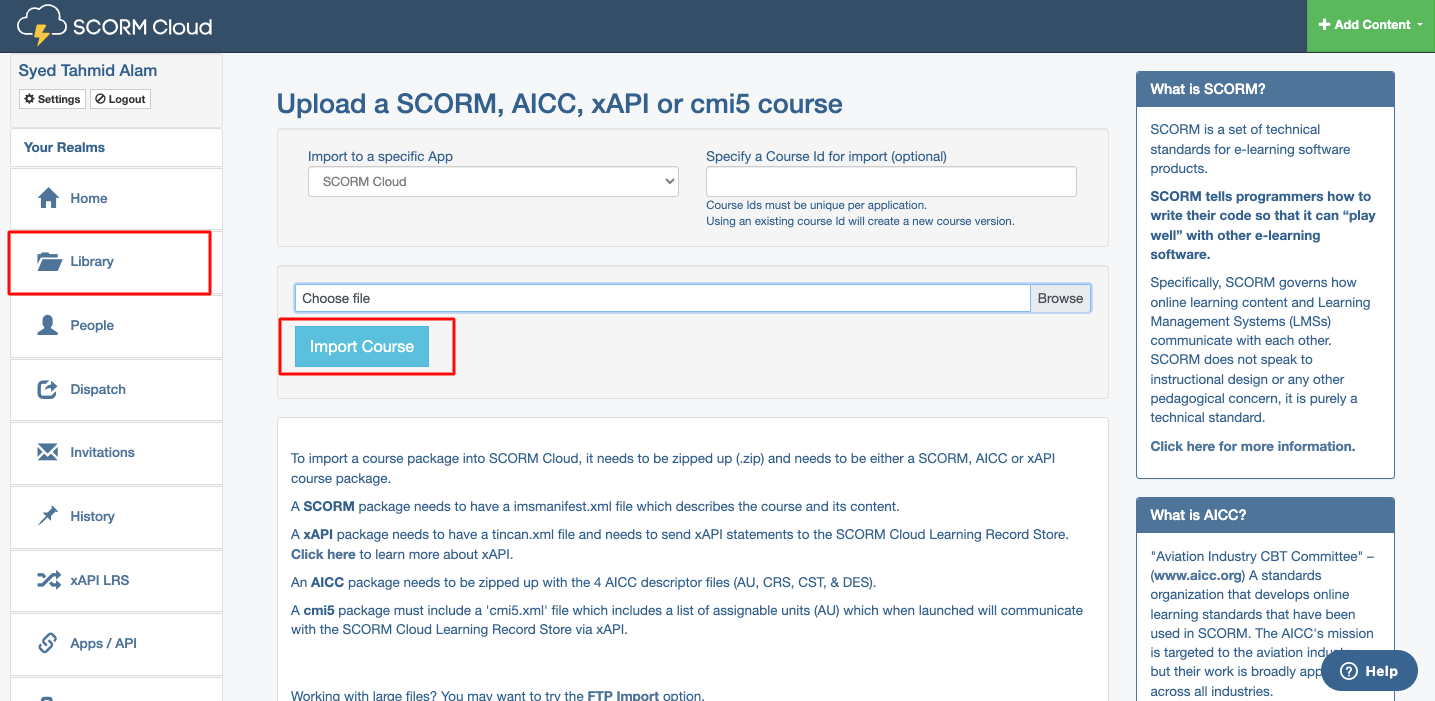Click the People person icon
The height and width of the screenshot is (701, 1435).
pos(48,325)
